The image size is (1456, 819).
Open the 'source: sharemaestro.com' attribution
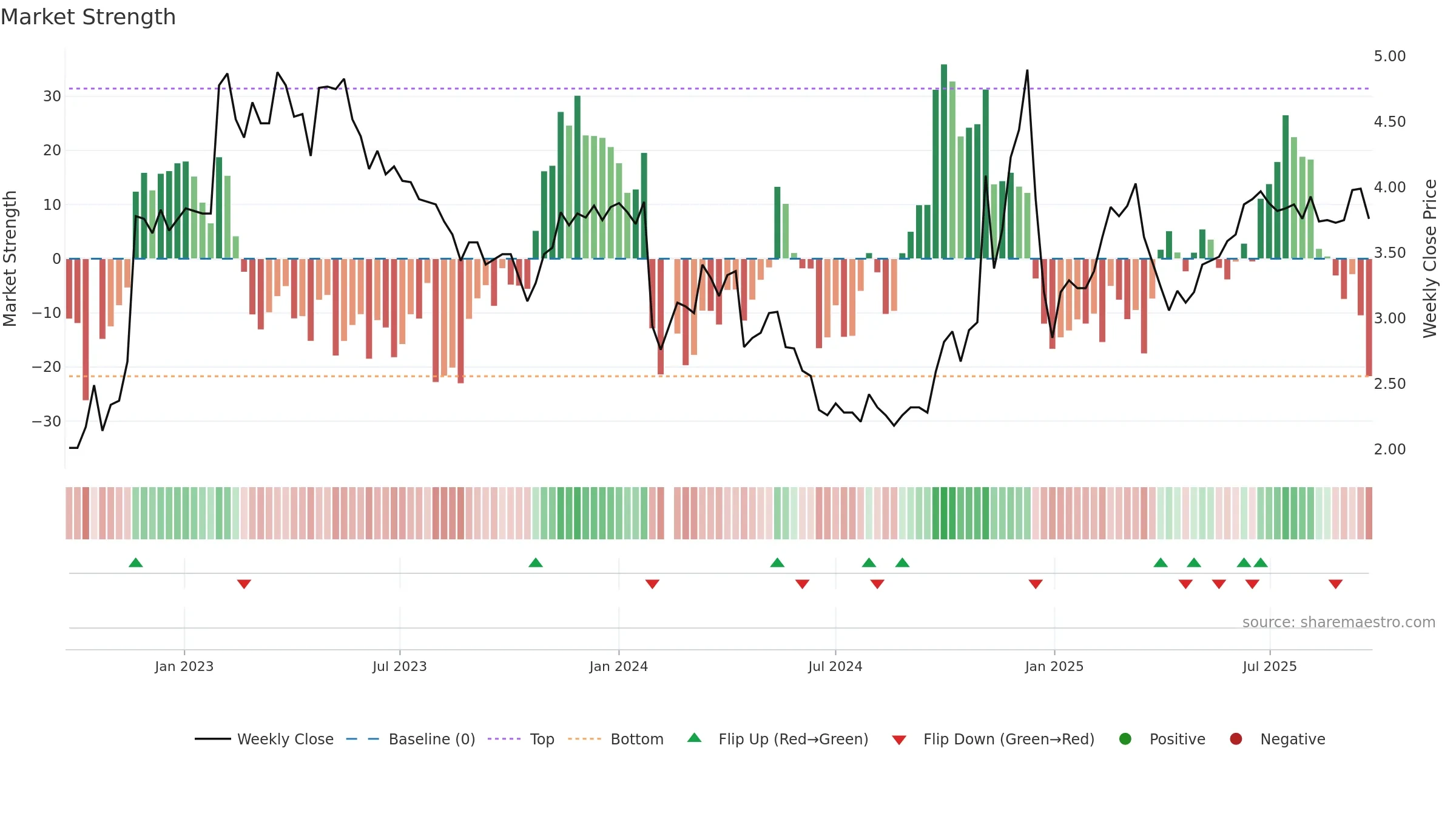click(x=1339, y=622)
